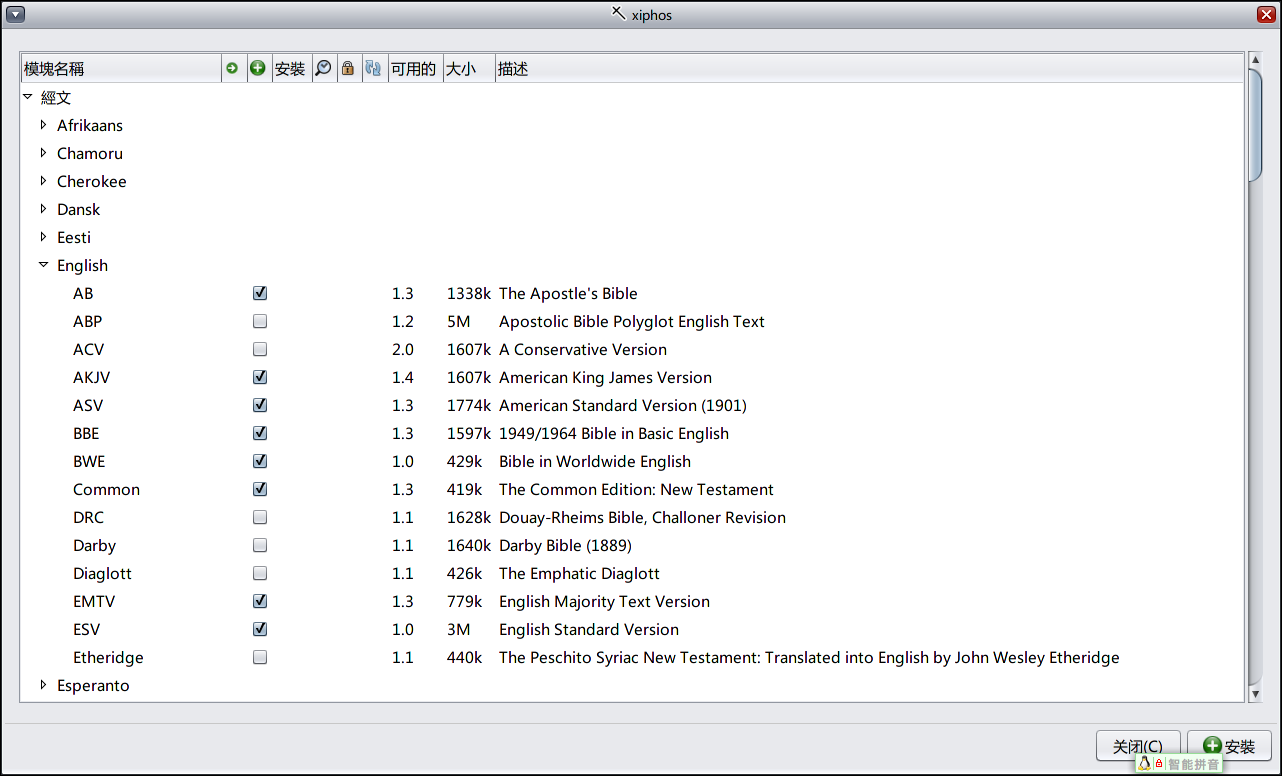Sort by 模塊名稱 column header
Screen dimensions: 1282x776
coord(121,68)
